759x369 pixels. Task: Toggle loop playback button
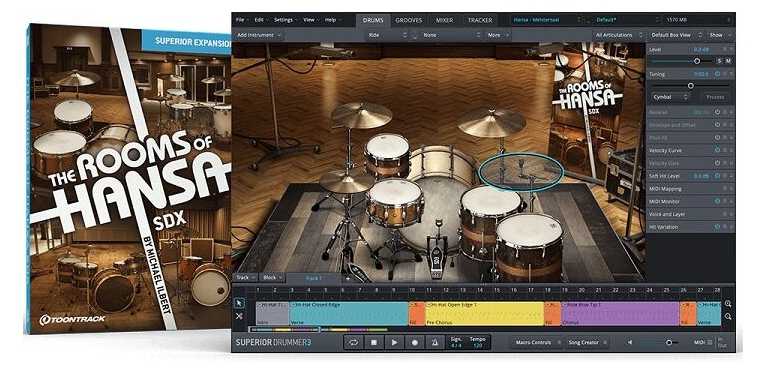pyautogui.click(x=353, y=342)
